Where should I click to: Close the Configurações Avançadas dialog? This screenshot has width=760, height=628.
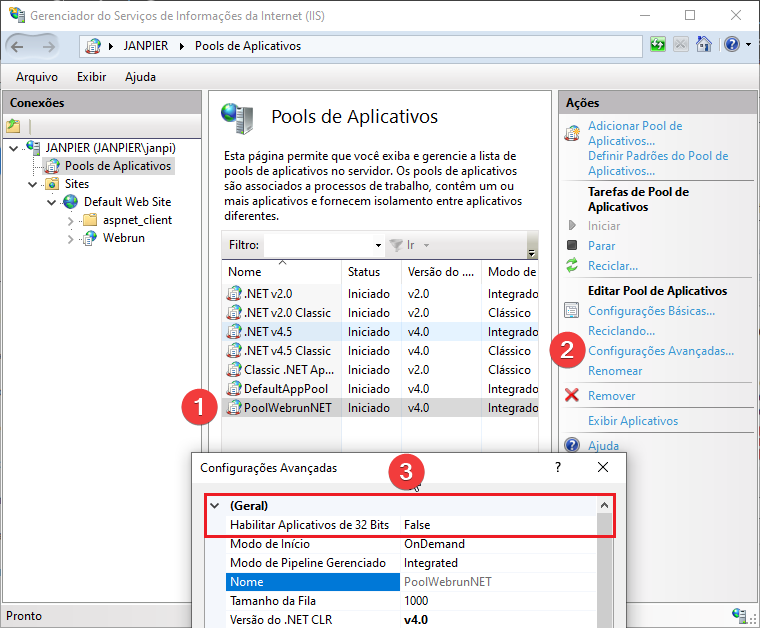603,467
